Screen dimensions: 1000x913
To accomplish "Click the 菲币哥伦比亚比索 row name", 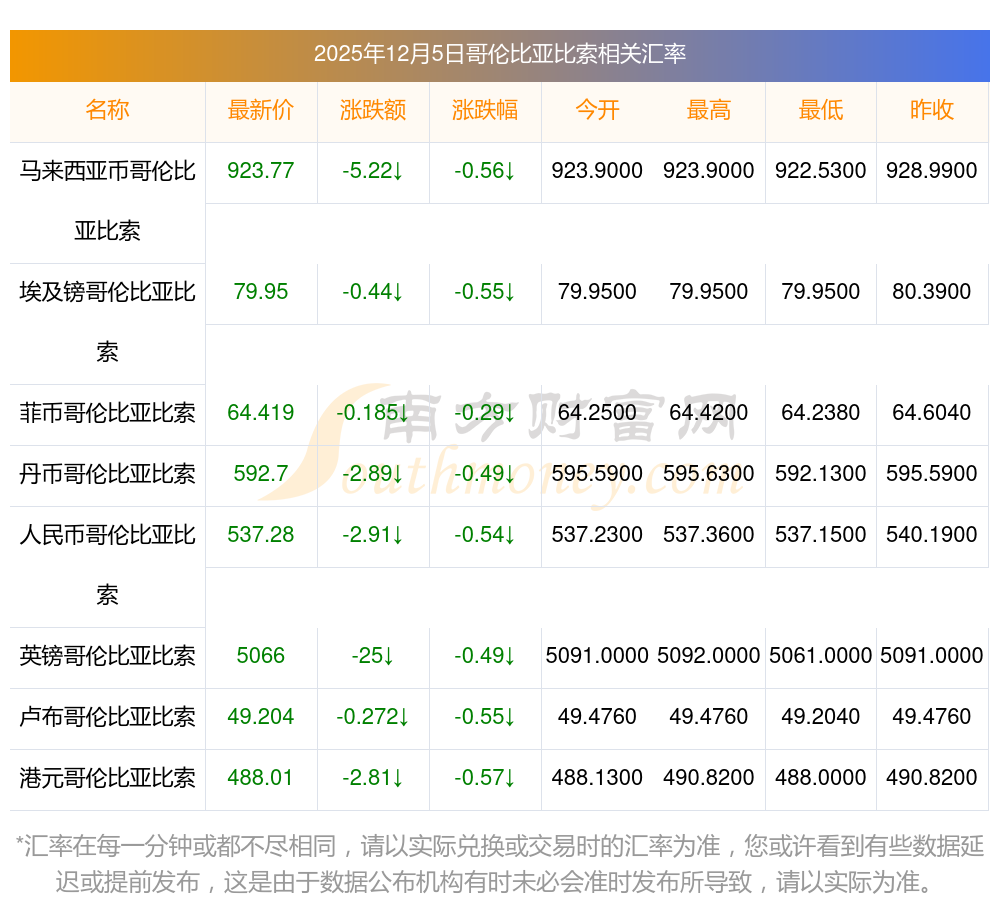I will tap(107, 413).
